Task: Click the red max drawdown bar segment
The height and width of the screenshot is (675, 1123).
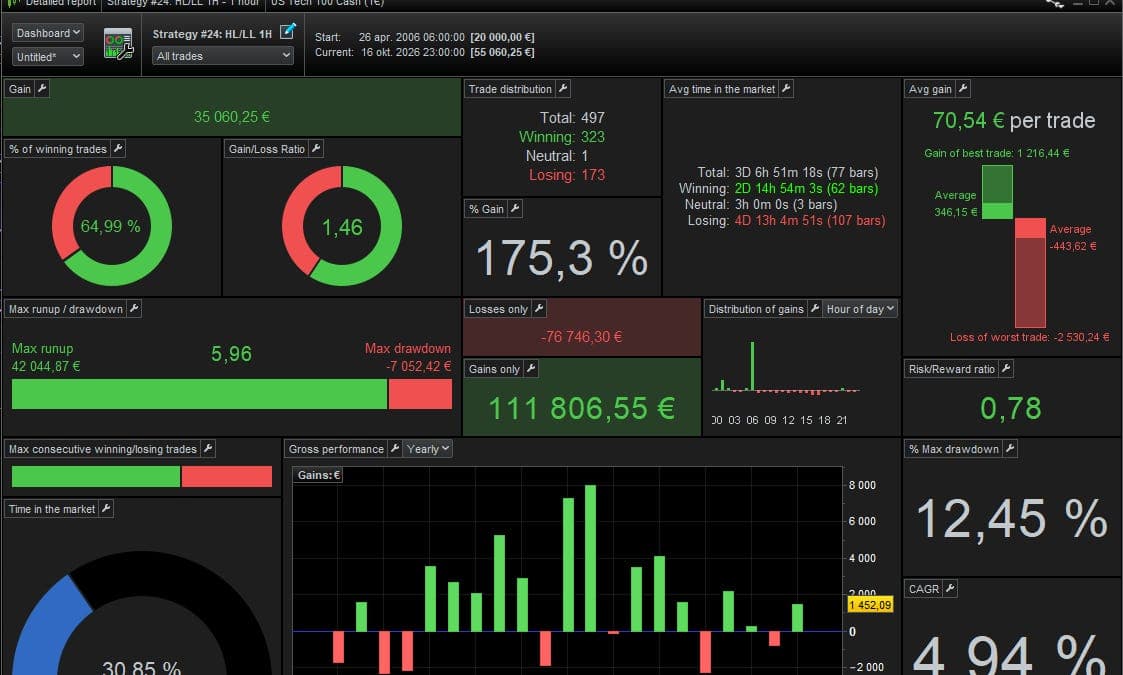Action: [x=420, y=394]
